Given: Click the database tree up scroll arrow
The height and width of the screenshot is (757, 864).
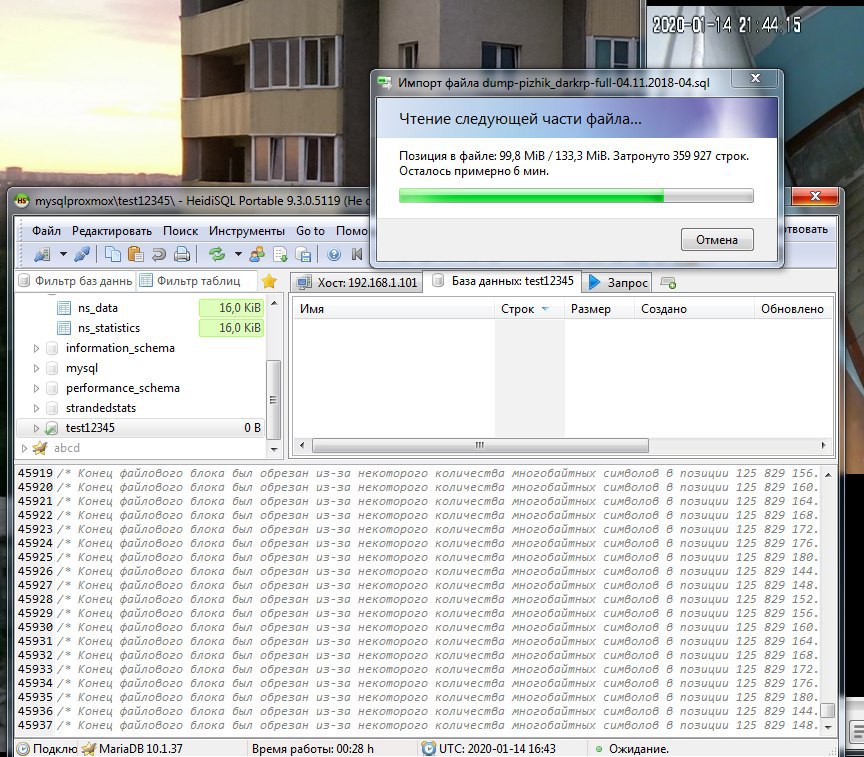Looking at the screenshot, I should click(x=274, y=304).
